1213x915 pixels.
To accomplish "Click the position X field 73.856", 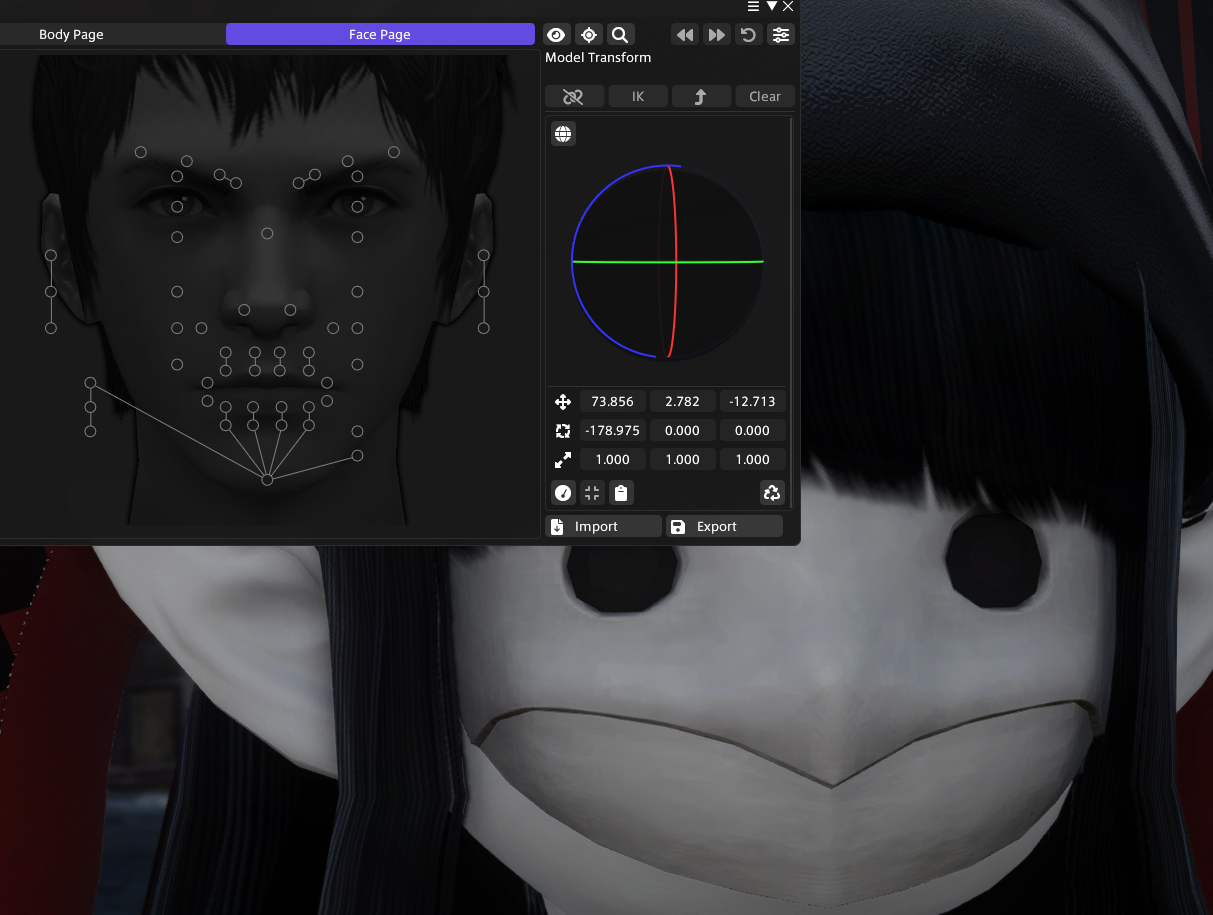I will click(x=612, y=401).
